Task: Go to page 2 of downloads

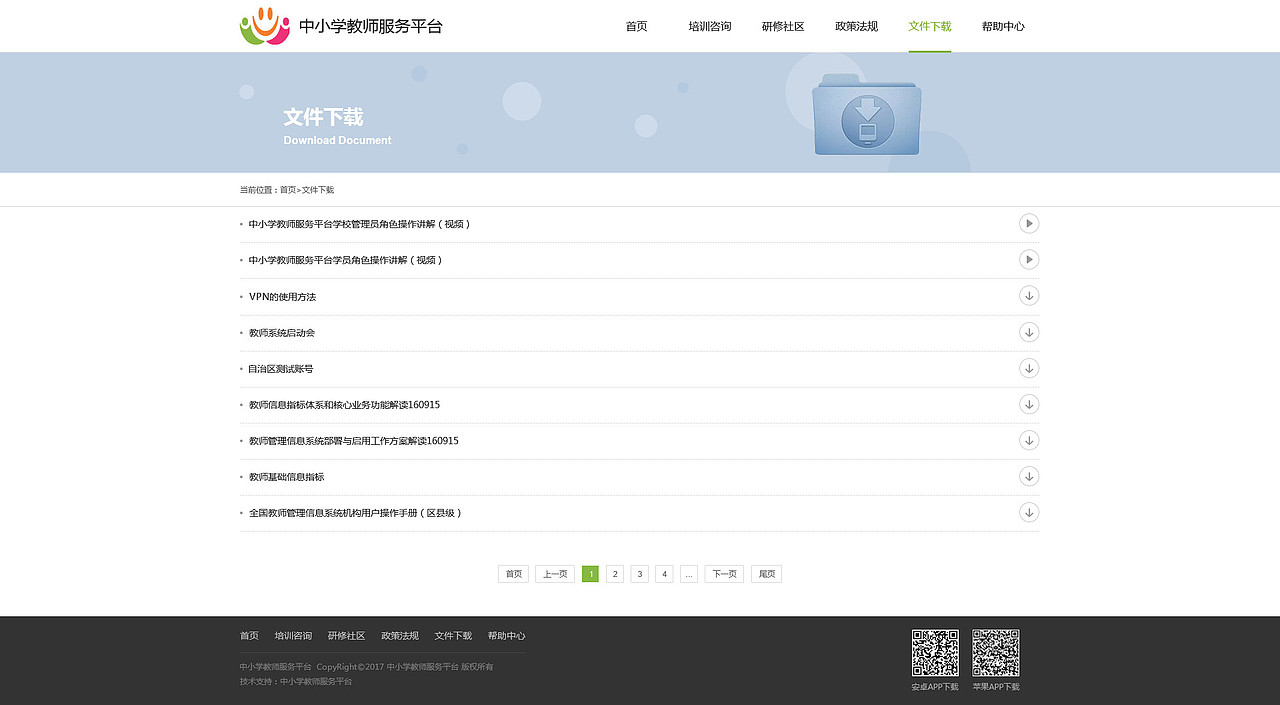Action: click(x=615, y=573)
